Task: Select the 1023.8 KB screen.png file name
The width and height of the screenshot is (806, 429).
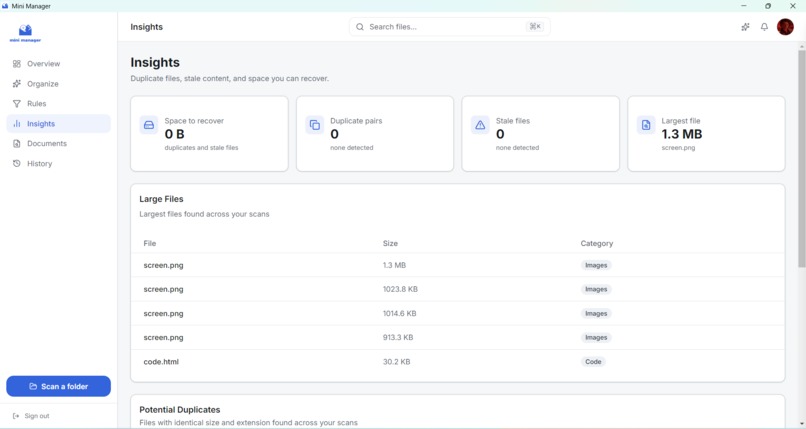Action: coord(163,289)
